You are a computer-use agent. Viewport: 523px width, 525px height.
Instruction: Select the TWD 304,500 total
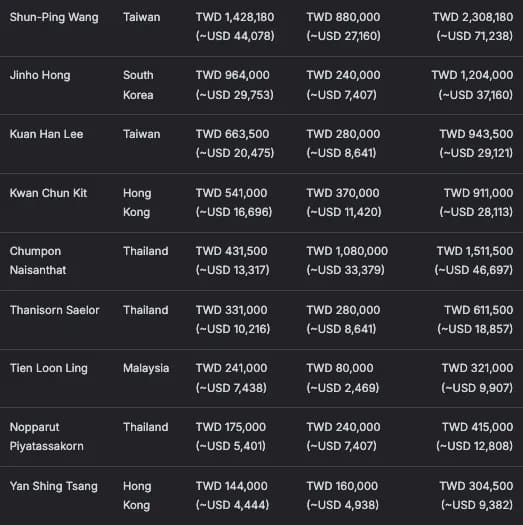point(476,486)
